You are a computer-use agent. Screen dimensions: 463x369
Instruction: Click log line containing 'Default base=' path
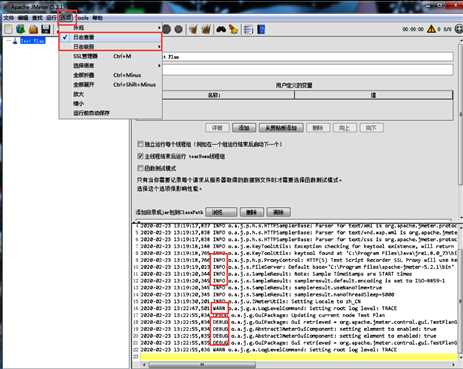click(x=297, y=267)
